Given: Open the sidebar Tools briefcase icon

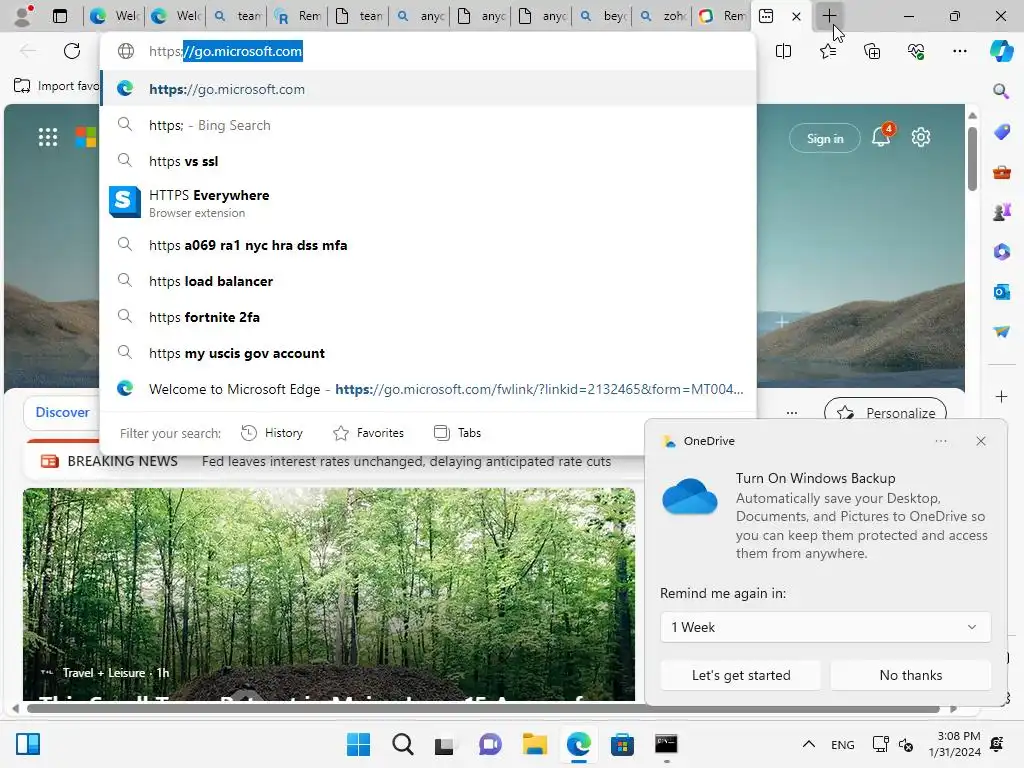Looking at the screenshot, I should point(1001,172).
